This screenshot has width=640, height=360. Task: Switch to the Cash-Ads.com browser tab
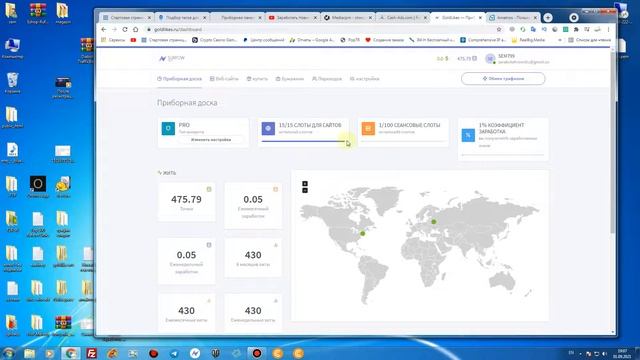(402, 18)
